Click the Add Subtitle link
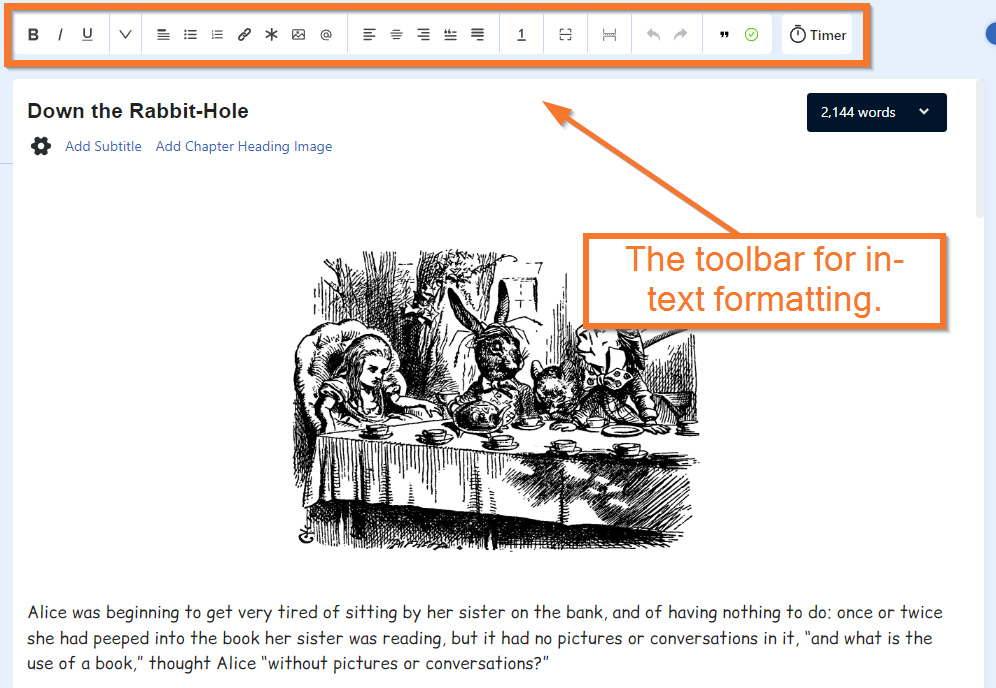The image size is (996, 688). click(104, 146)
